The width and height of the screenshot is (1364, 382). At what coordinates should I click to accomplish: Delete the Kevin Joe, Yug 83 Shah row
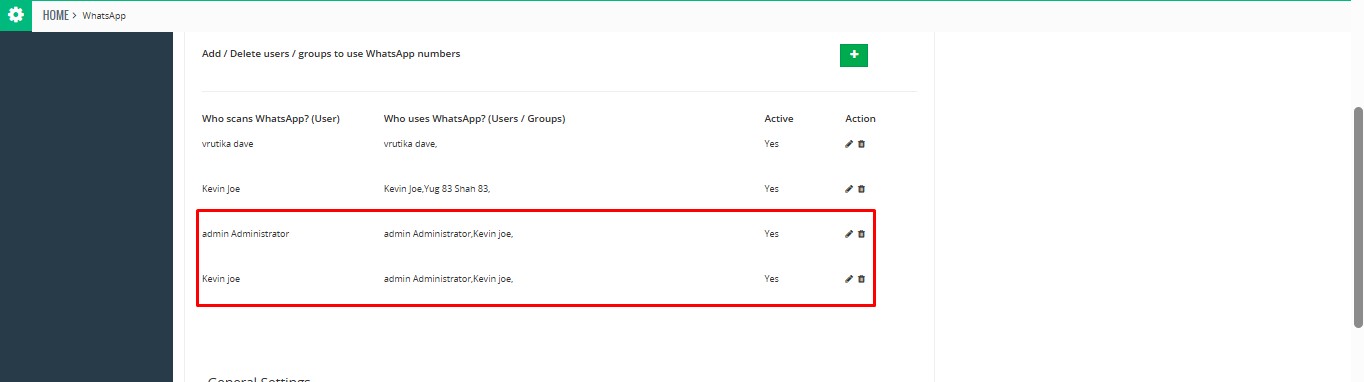point(861,189)
